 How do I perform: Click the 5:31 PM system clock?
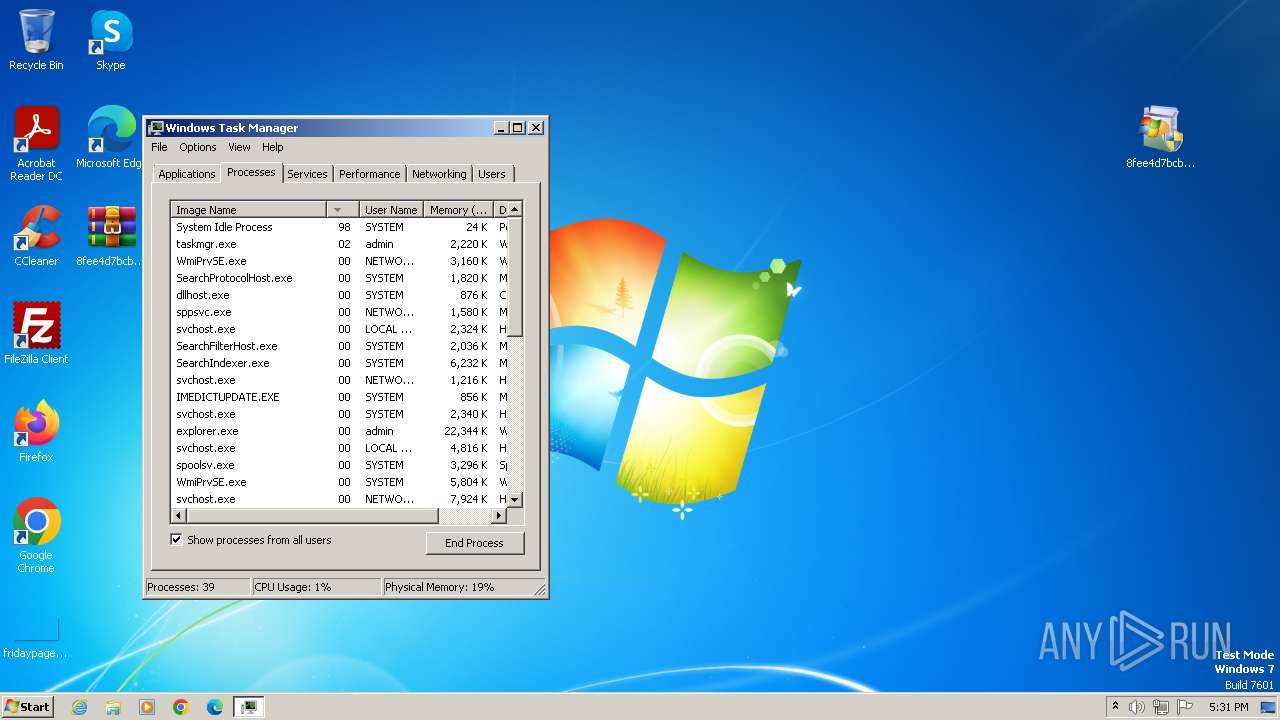tap(1228, 707)
